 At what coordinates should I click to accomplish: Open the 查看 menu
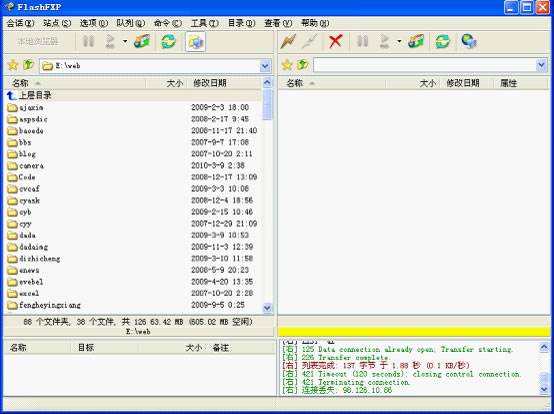(278, 23)
